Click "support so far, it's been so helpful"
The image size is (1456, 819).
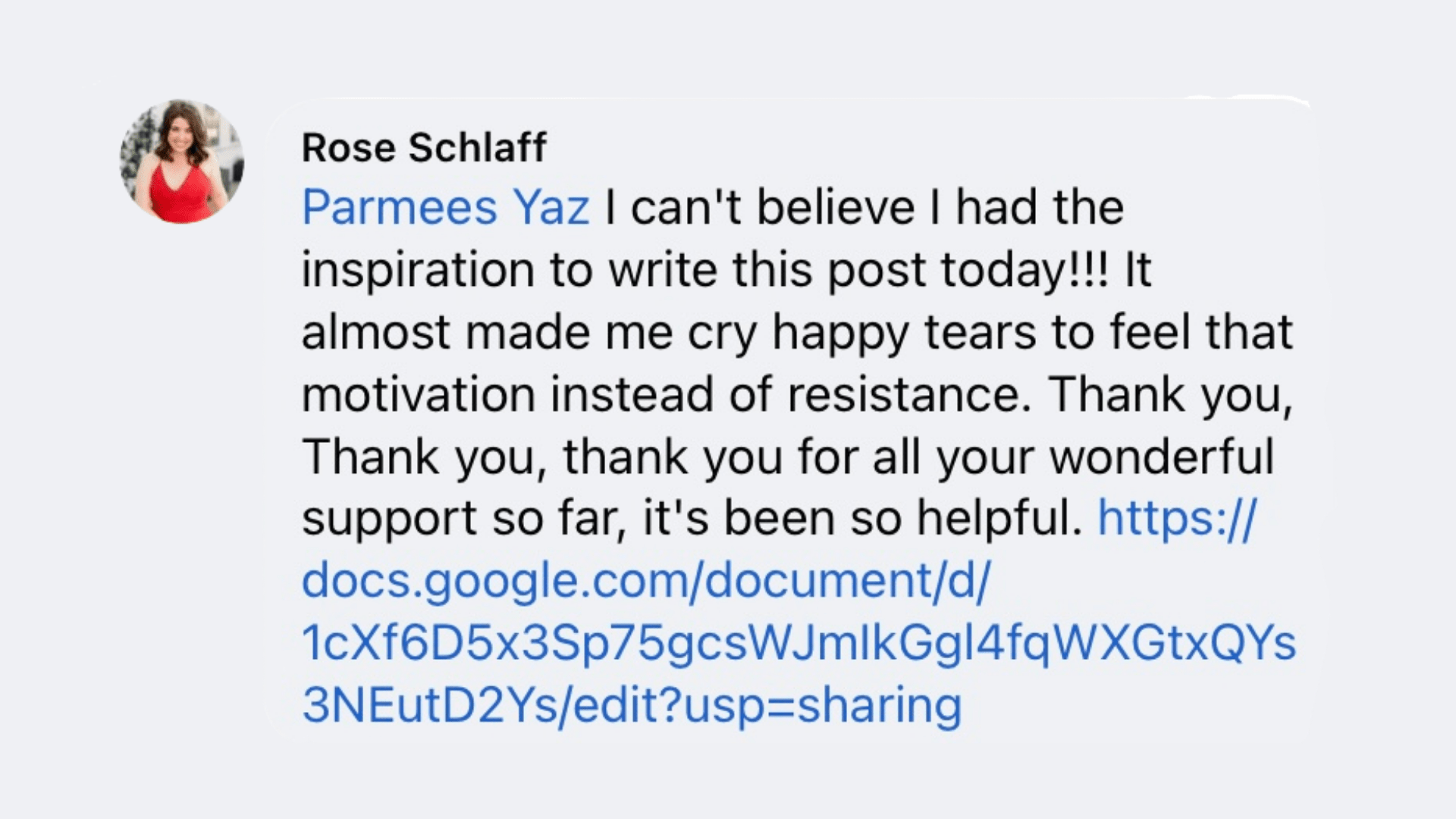point(692,519)
